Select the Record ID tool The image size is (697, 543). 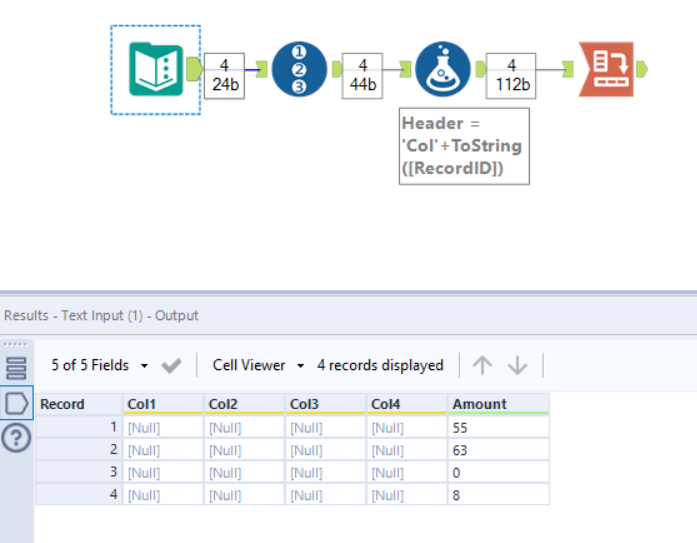[x=299, y=69]
